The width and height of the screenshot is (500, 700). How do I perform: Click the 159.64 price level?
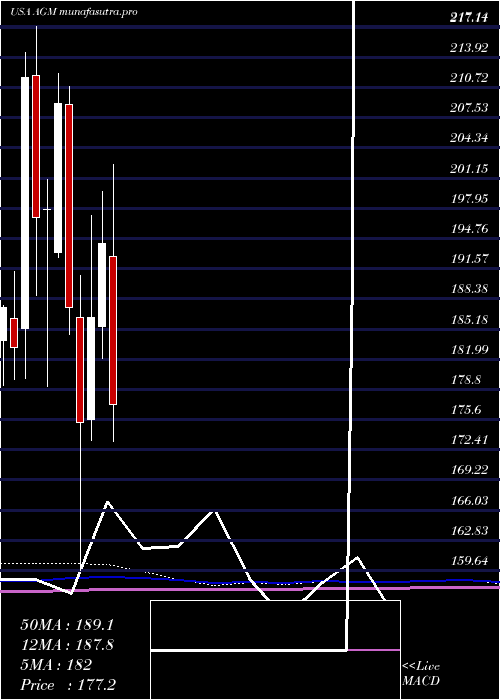point(470,561)
